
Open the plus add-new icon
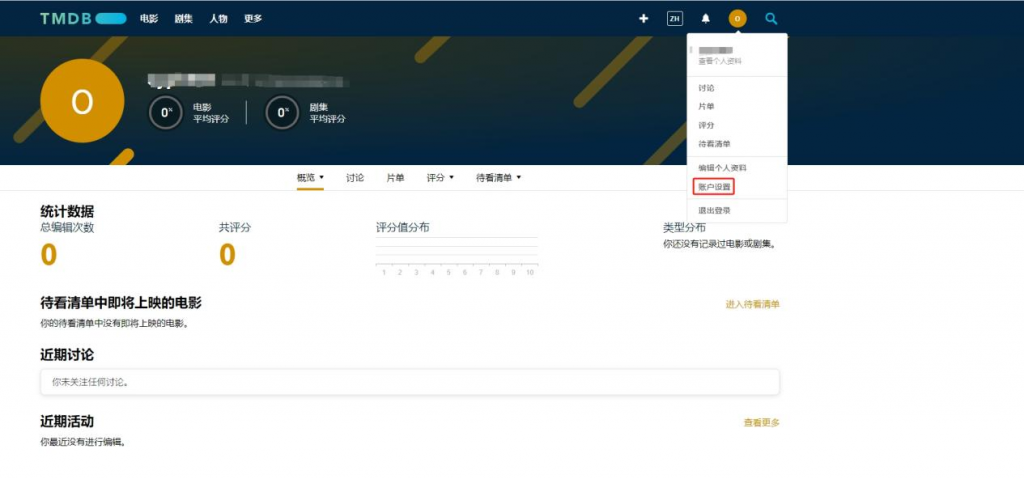[x=643, y=18]
